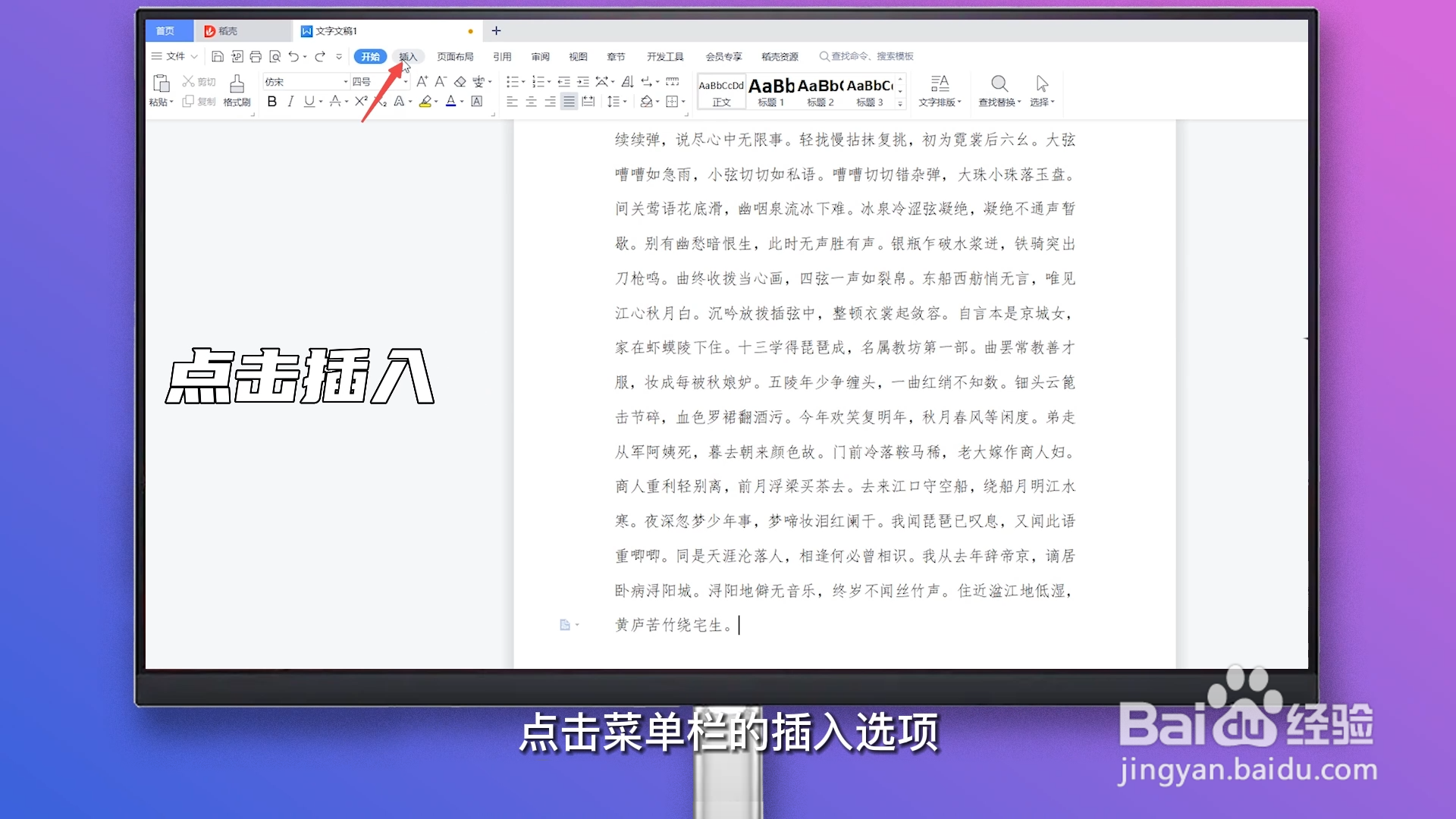The height and width of the screenshot is (819, 1456).
Task: Toggle Strikethrough formatting
Action: (334, 102)
